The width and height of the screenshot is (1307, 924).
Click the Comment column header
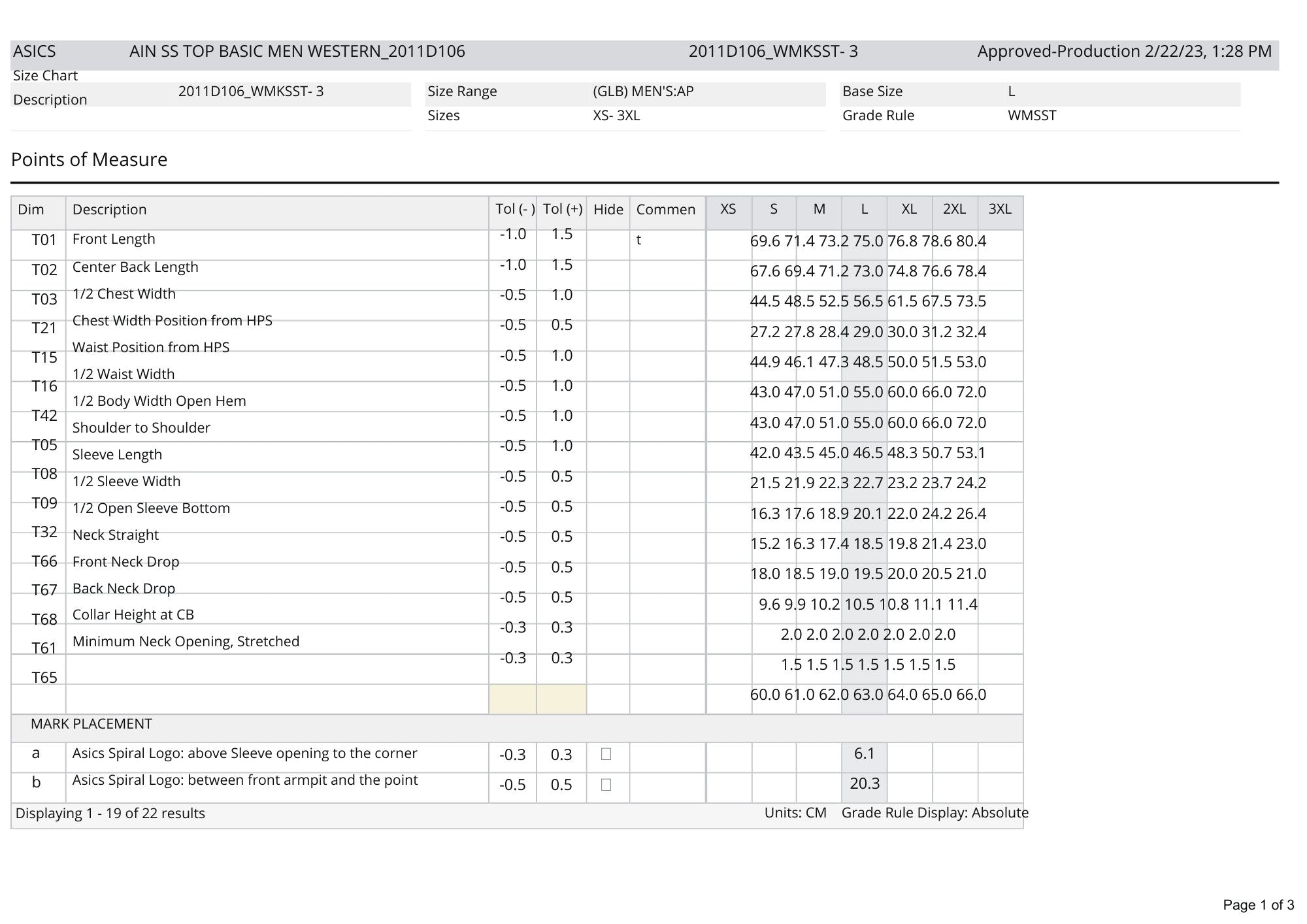pyautogui.click(x=666, y=209)
